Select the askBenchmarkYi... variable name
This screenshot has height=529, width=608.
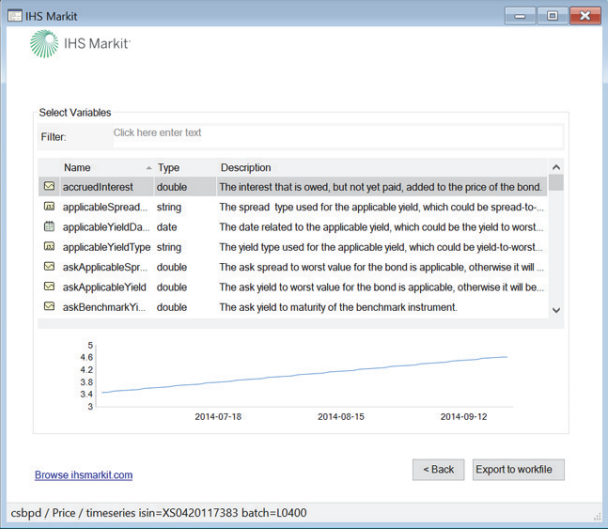pyautogui.click(x=104, y=307)
